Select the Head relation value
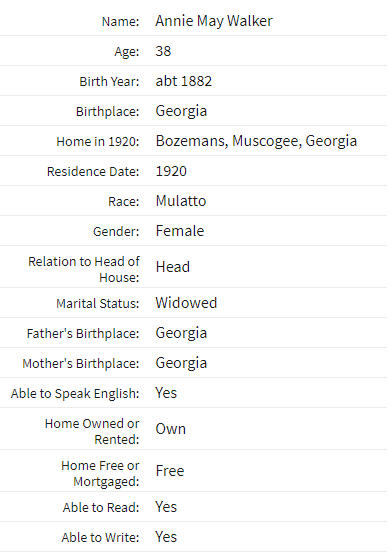The height and width of the screenshot is (552, 391). coord(173,267)
